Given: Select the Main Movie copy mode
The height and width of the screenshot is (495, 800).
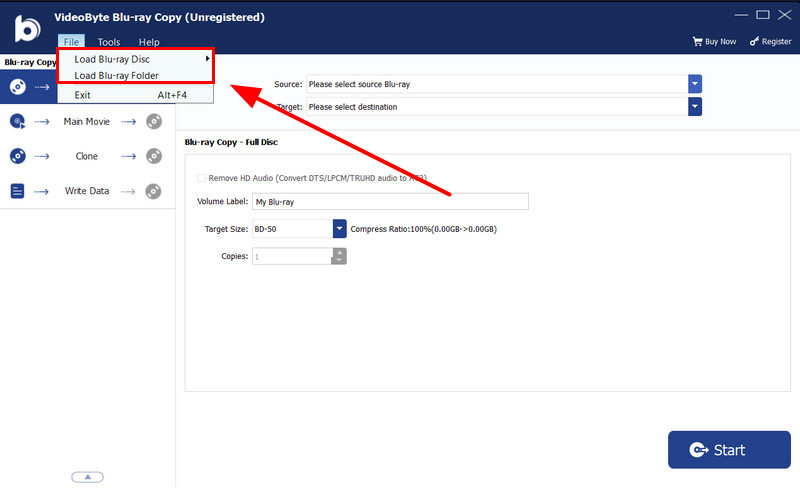Looking at the screenshot, I should click(87, 121).
